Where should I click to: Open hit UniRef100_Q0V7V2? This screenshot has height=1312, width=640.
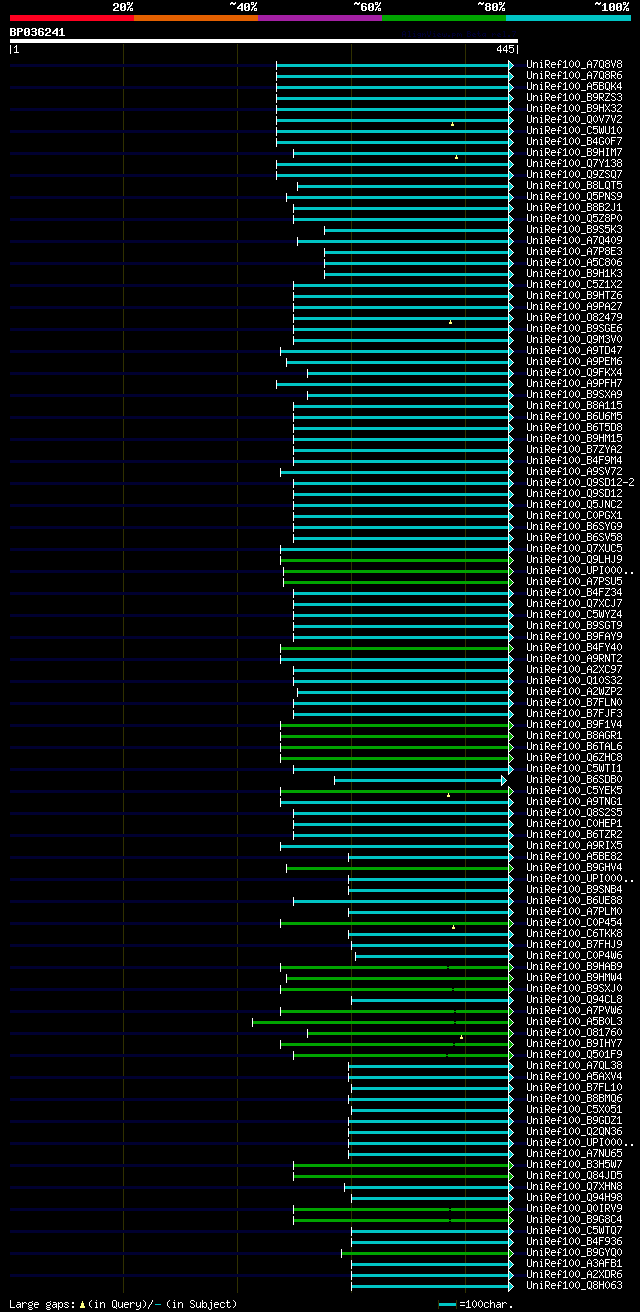tap(574, 120)
